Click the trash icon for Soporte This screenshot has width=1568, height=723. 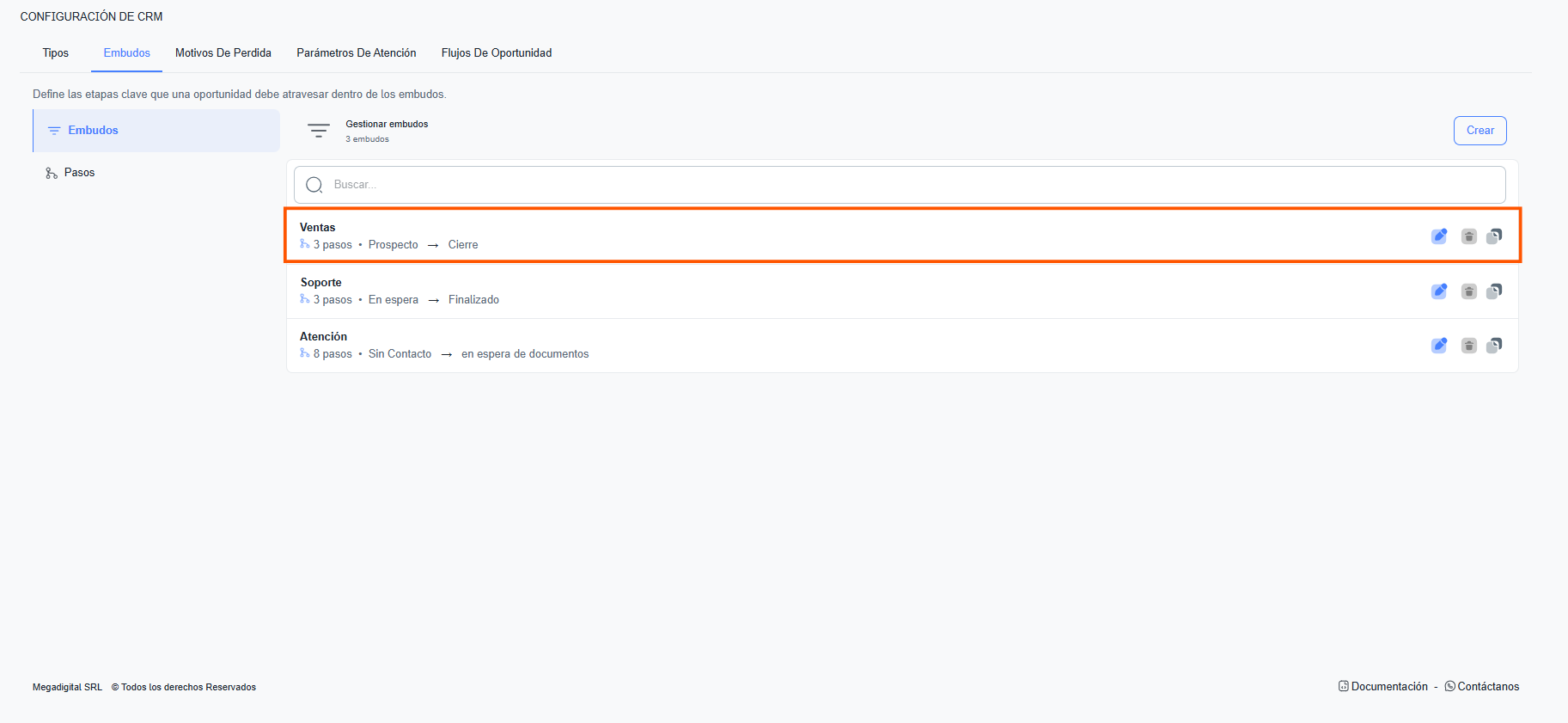(x=1468, y=291)
